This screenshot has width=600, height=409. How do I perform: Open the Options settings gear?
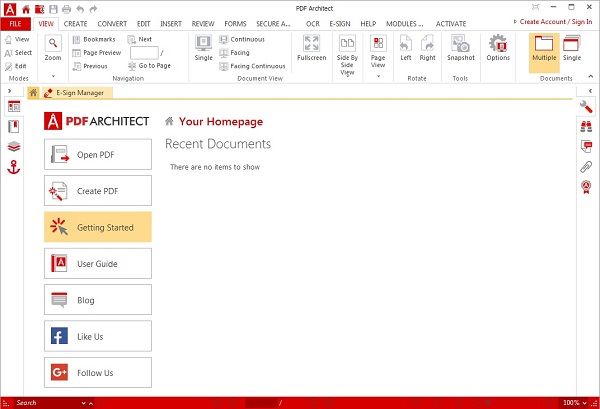point(498,48)
